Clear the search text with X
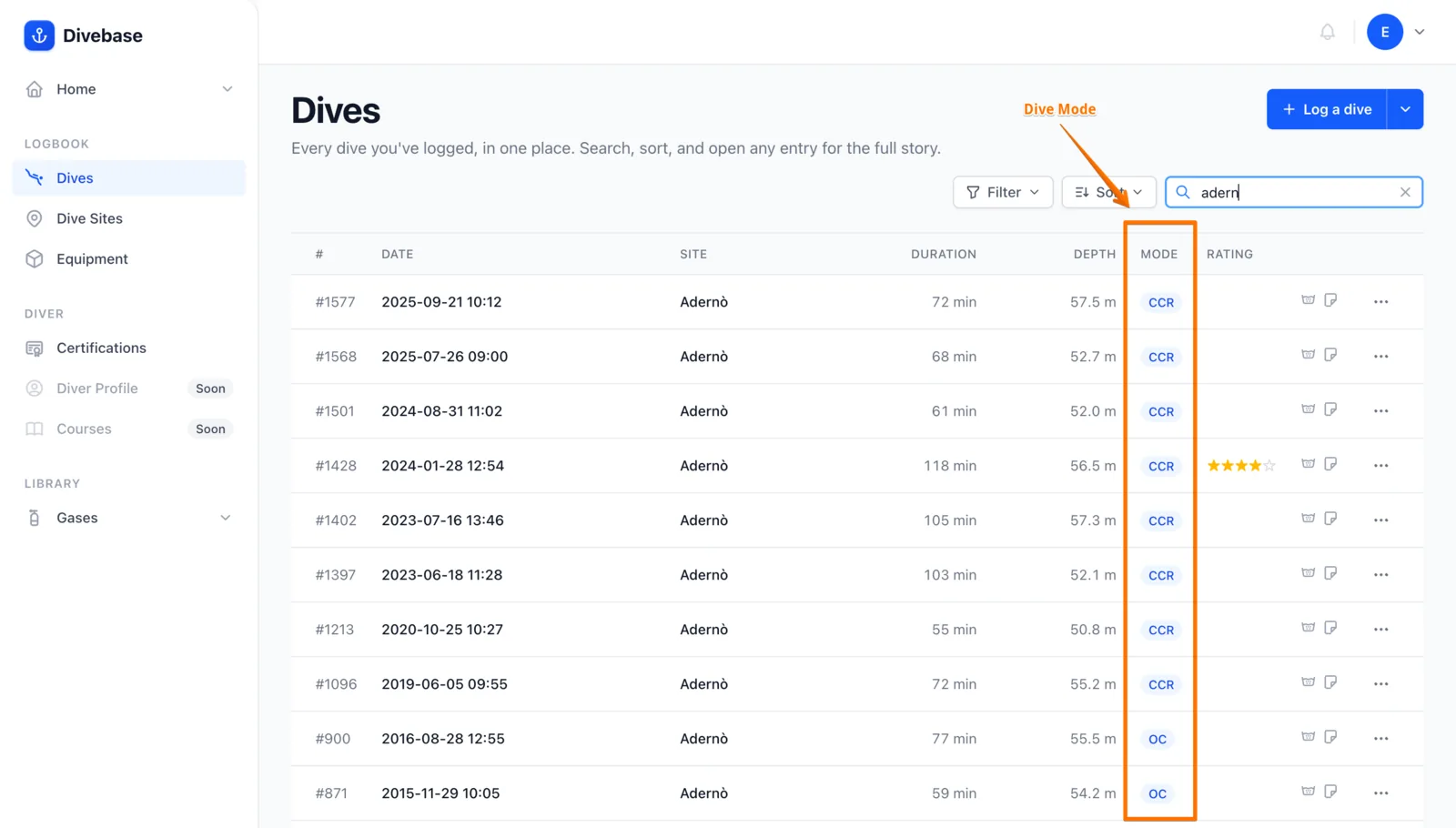 tap(1405, 192)
